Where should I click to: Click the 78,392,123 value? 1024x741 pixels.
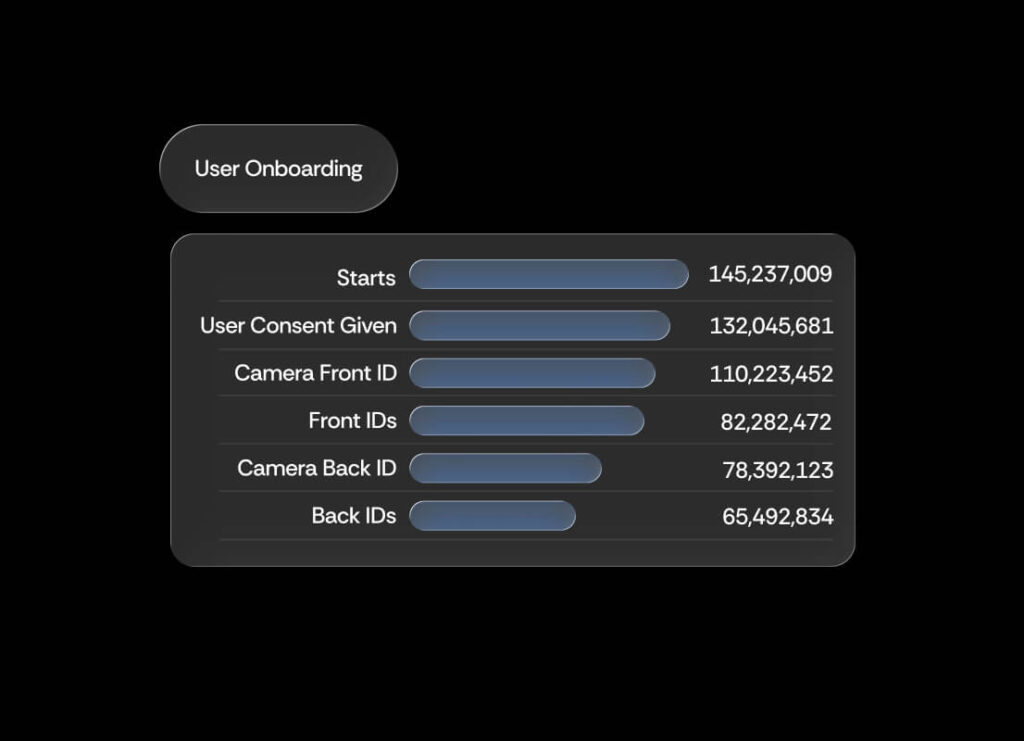tap(777, 470)
